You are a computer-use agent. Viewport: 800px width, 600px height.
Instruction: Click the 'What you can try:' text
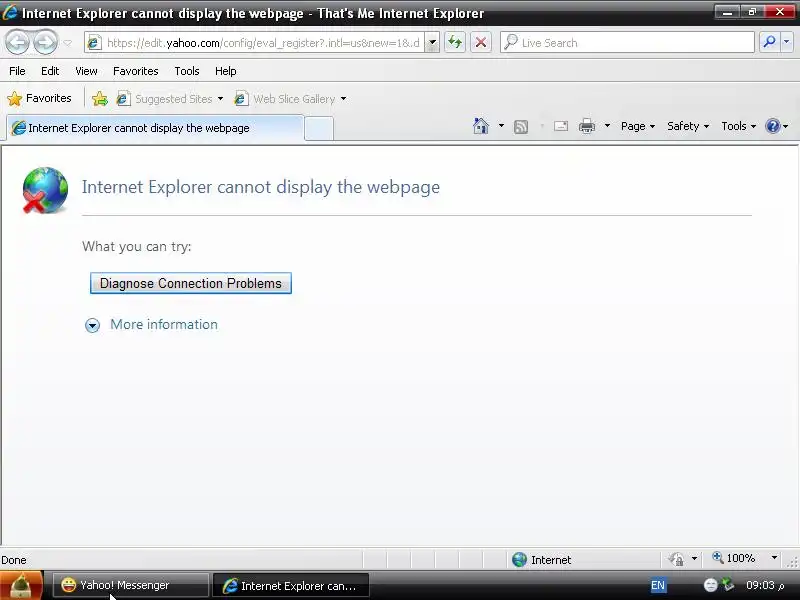[x=137, y=246]
